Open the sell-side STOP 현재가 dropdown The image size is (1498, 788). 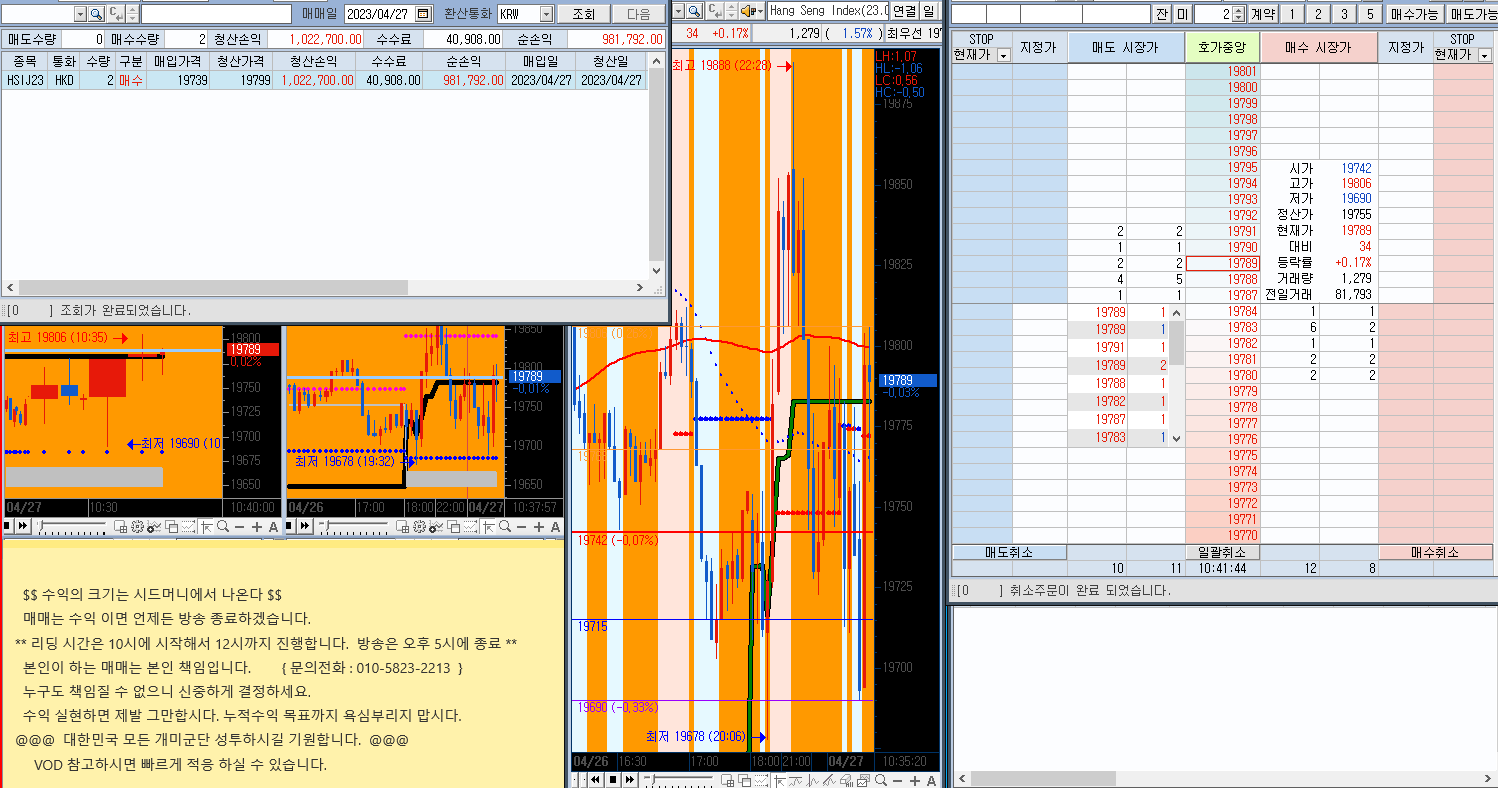pyautogui.click(x=1004, y=55)
